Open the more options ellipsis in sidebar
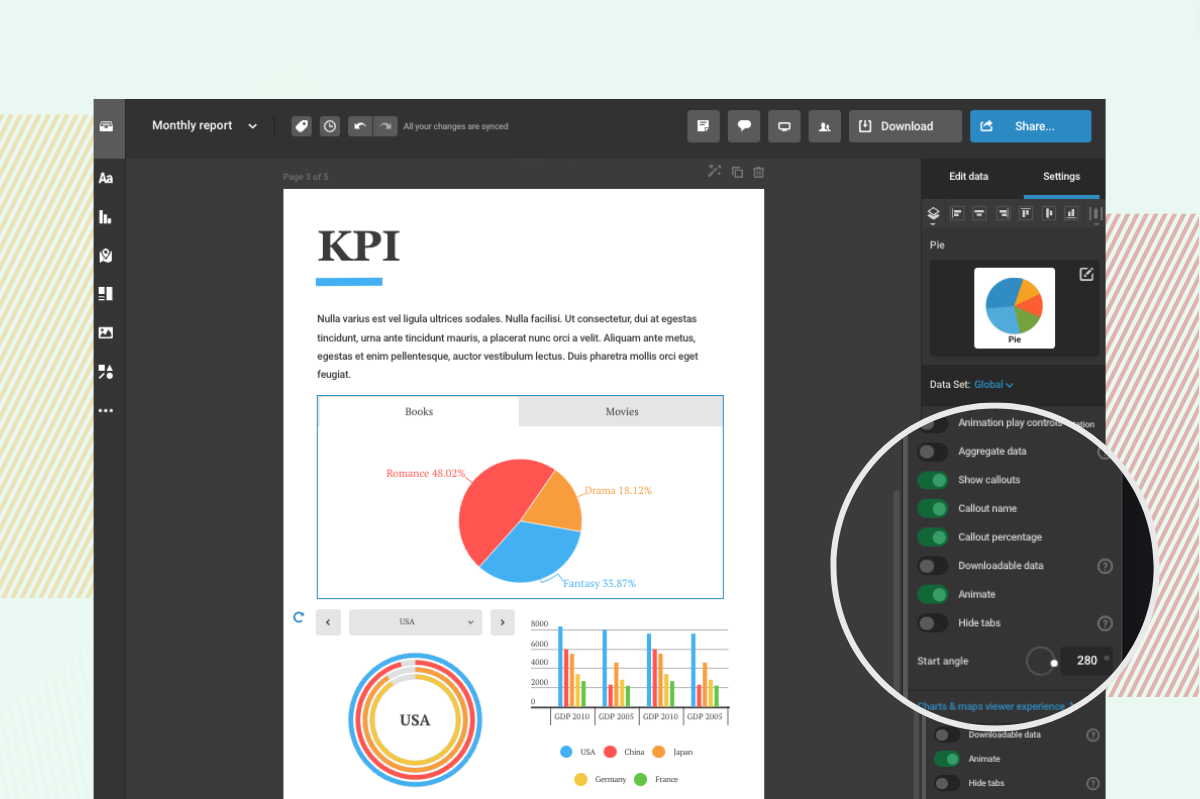1200x799 pixels. click(106, 410)
